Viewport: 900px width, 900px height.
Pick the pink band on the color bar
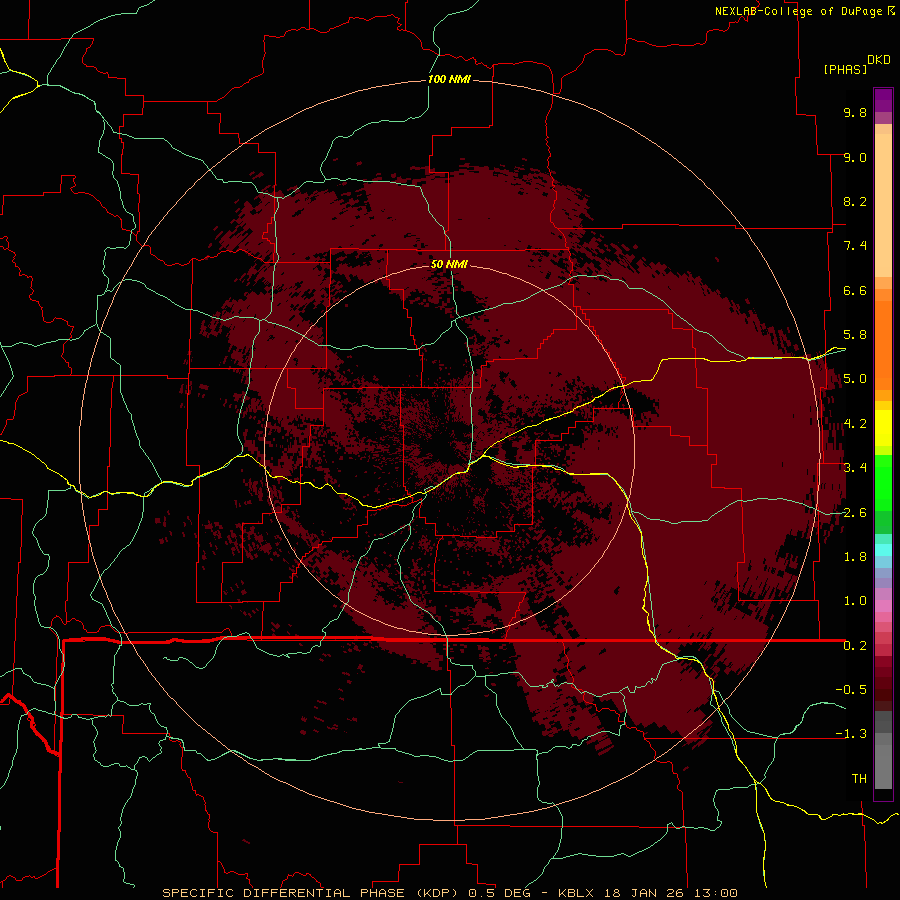[883, 606]
